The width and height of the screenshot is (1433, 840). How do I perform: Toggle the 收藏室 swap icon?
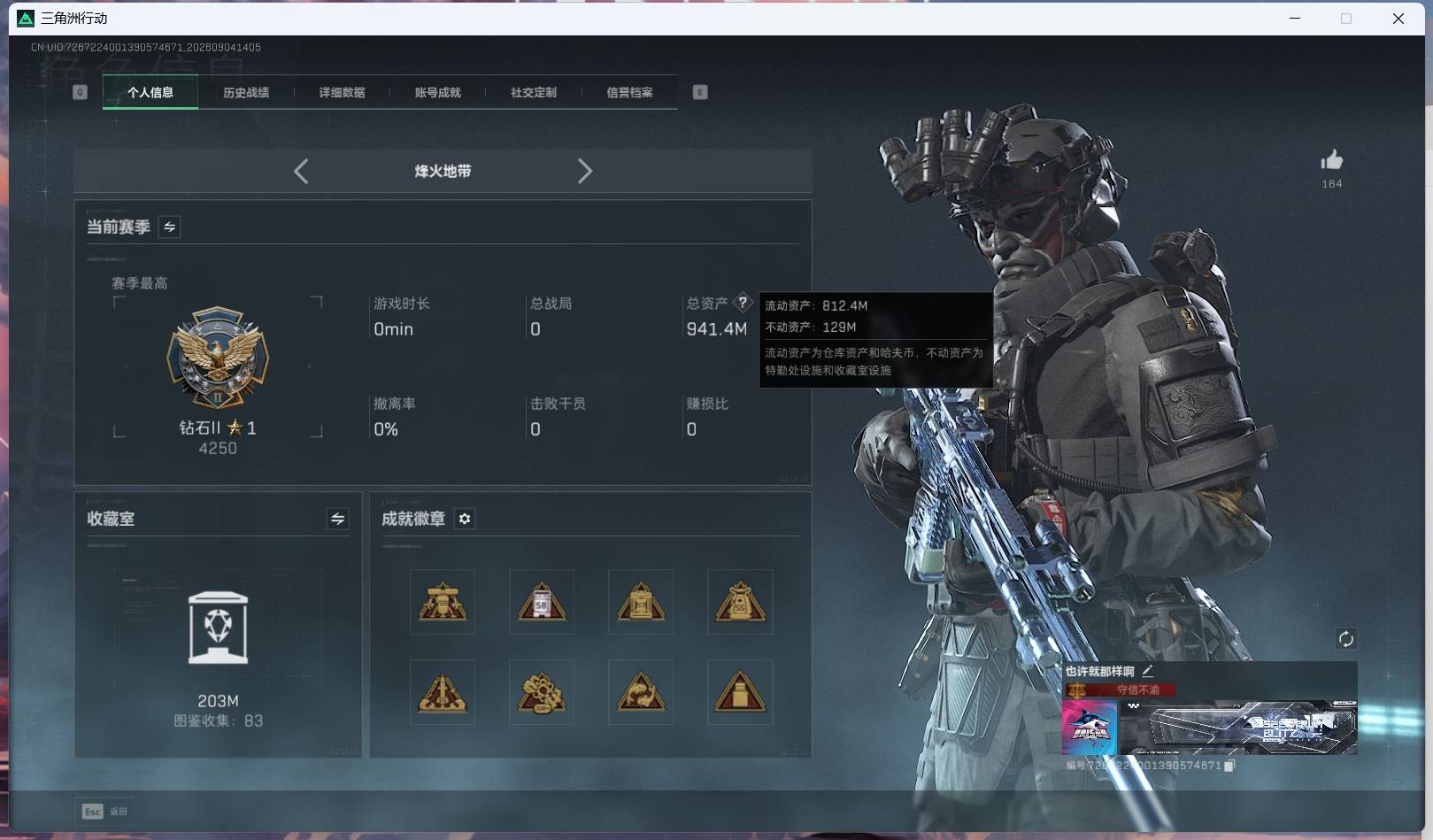click(x=337, y=519)
